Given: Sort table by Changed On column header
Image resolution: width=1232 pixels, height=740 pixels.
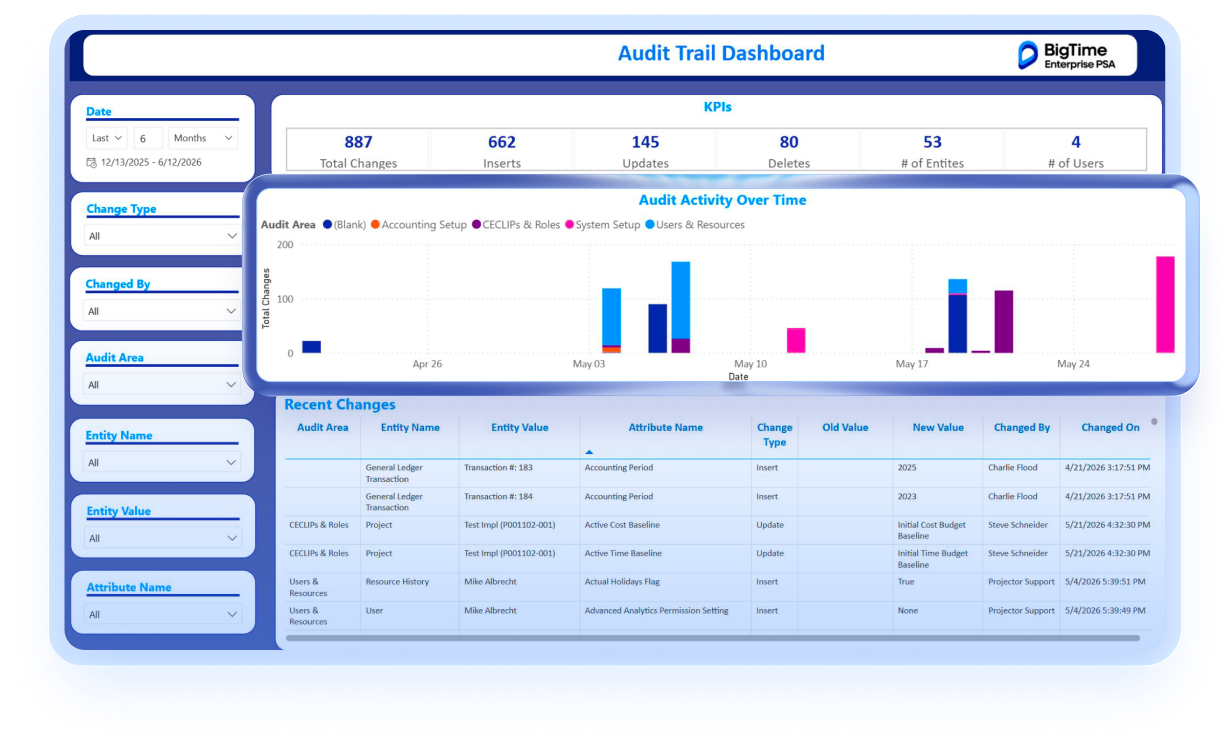Looking at the screenshot, I should click(x=1110, y=428).
